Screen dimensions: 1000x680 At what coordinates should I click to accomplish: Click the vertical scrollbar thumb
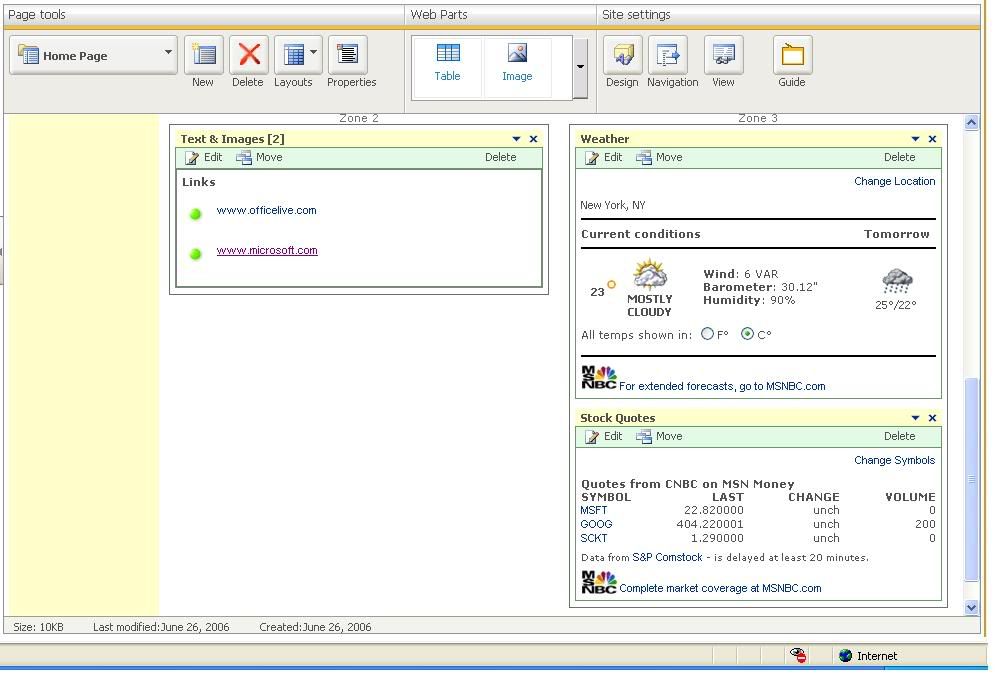point(971,479)
